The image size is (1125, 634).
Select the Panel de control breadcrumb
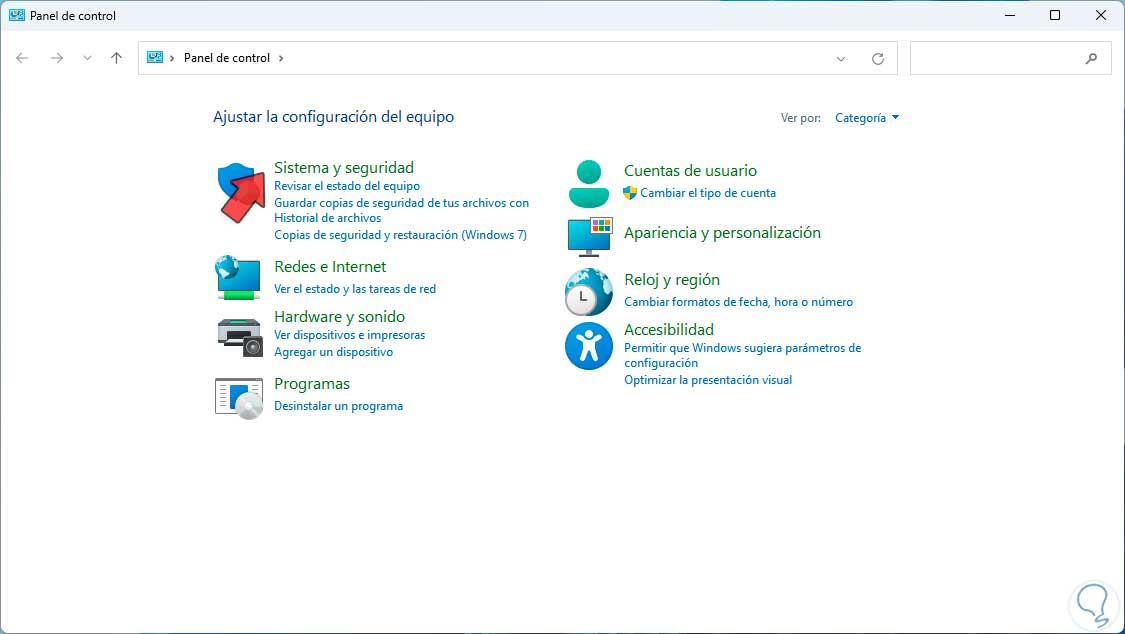[x=227, y=58]
